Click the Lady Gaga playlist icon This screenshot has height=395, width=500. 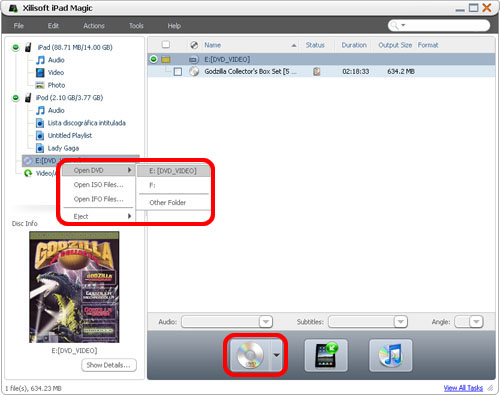pos(40,148)
